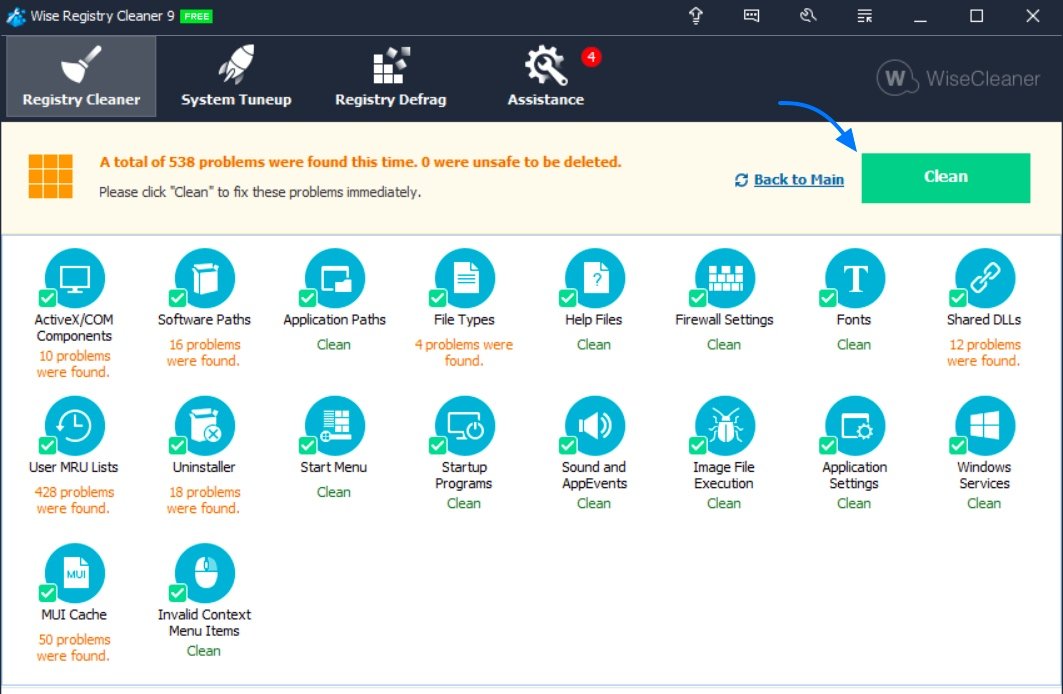Open the Application Settings category icon
The height and width of the screenshot is (694, 1063).
(855, 426)
